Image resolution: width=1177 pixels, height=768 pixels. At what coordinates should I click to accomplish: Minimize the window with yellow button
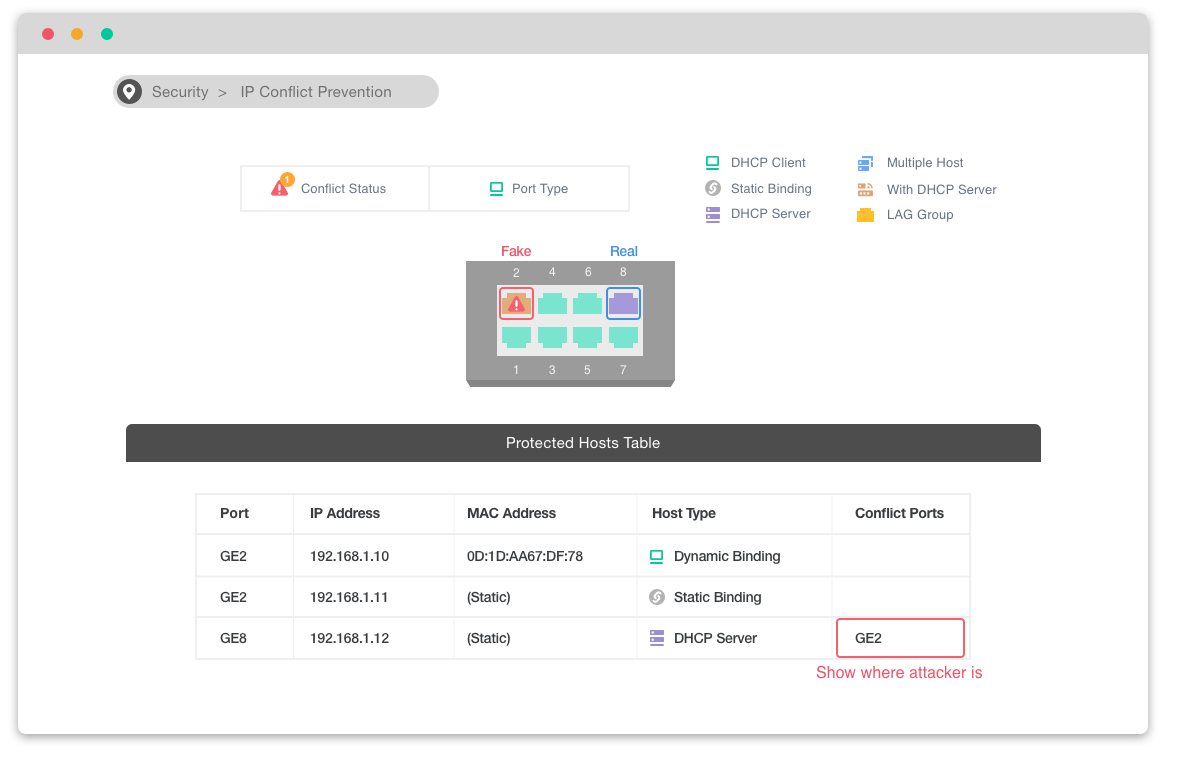point(77,34)
